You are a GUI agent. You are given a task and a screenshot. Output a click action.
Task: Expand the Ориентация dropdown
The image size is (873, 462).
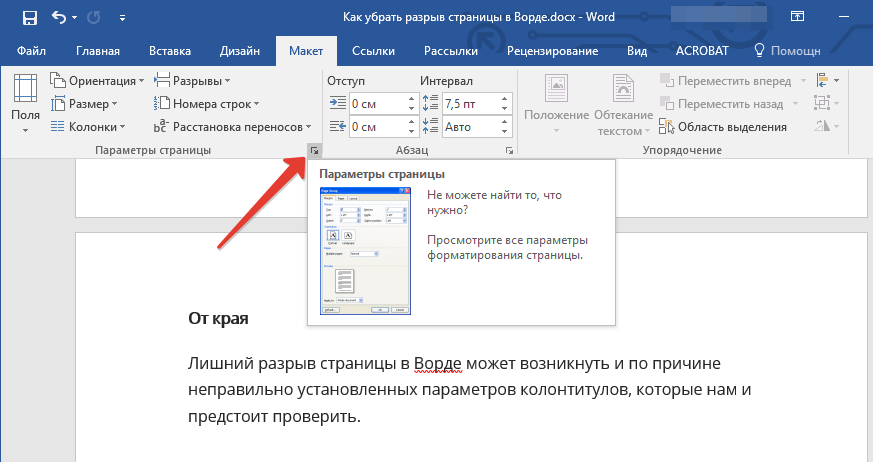pyautogui.click(x=97, y=81)
